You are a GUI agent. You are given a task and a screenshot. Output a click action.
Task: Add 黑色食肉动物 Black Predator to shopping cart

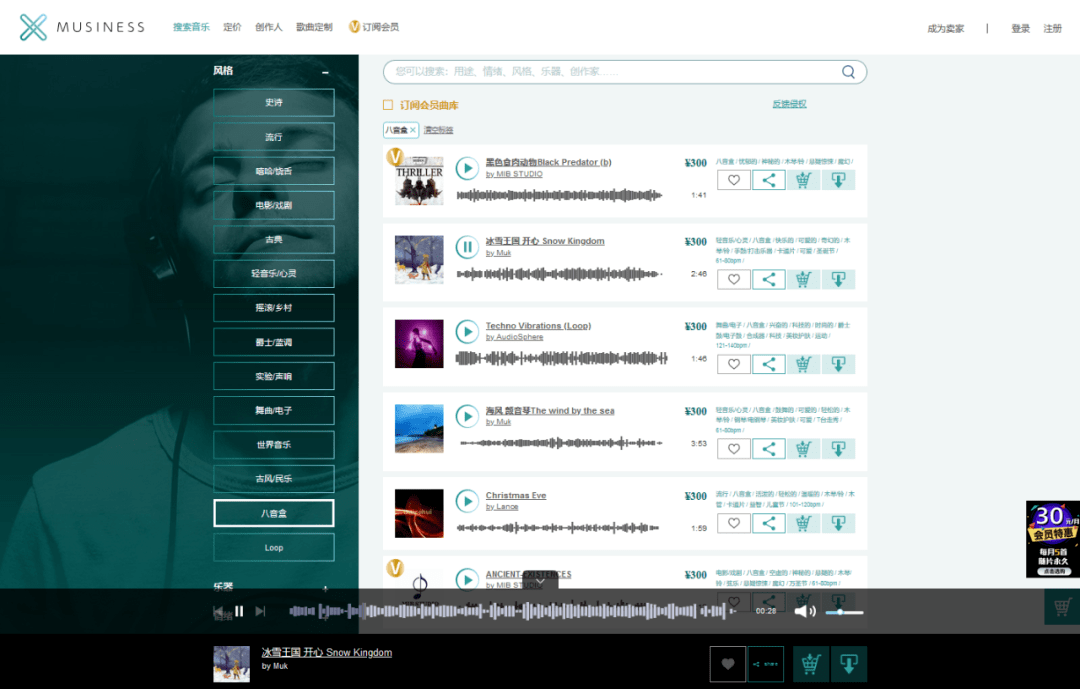coord(804,179)
